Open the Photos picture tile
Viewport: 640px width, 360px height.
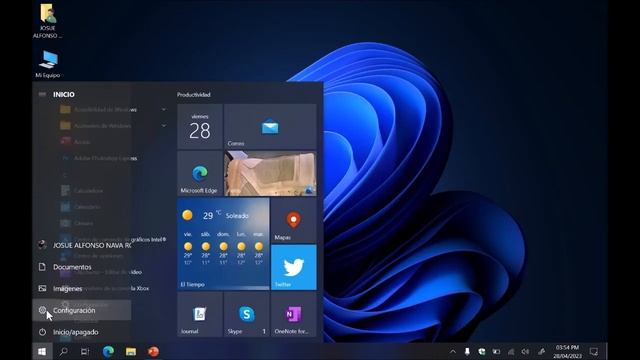pyautogui.click(x=270, y=173)
